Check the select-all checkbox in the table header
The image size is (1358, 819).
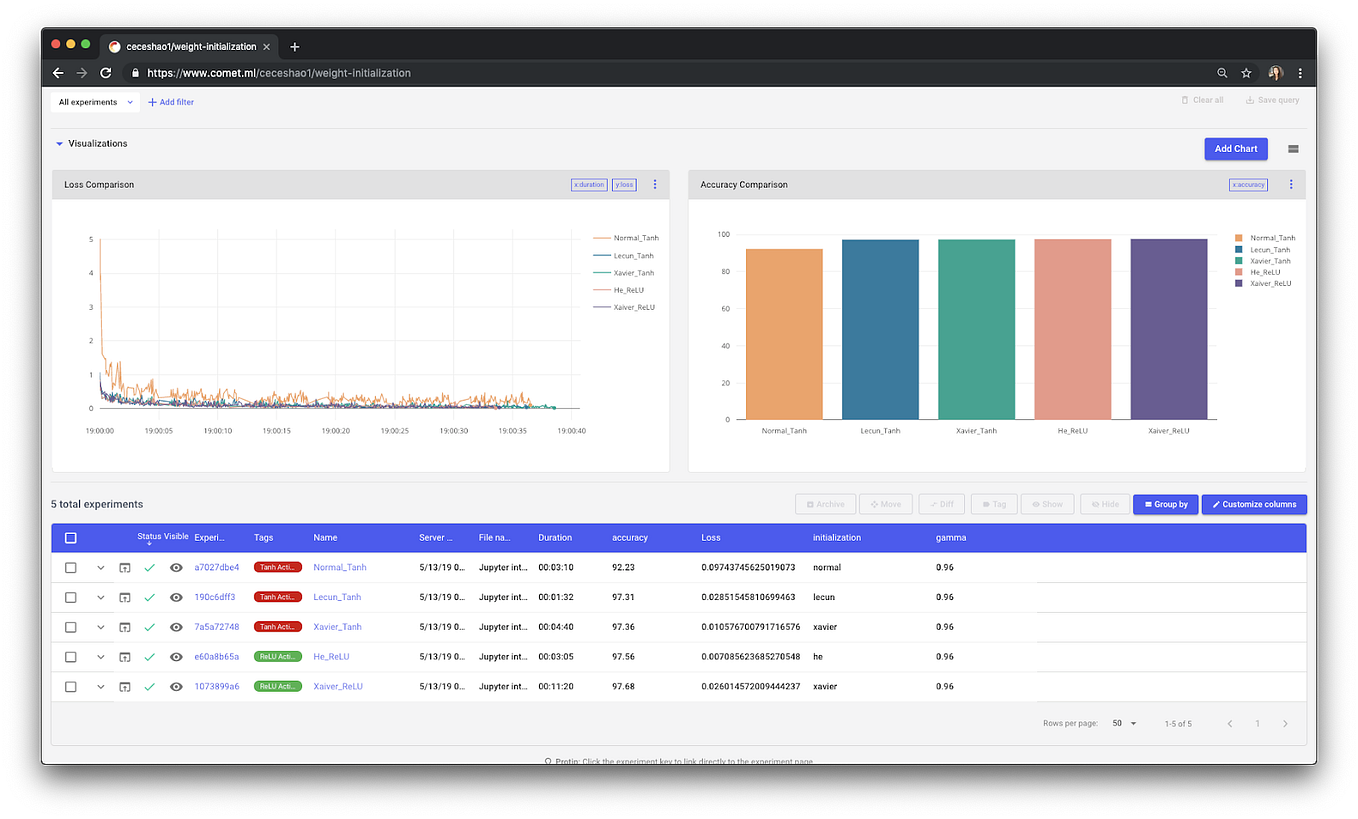(x=70, y=537)
